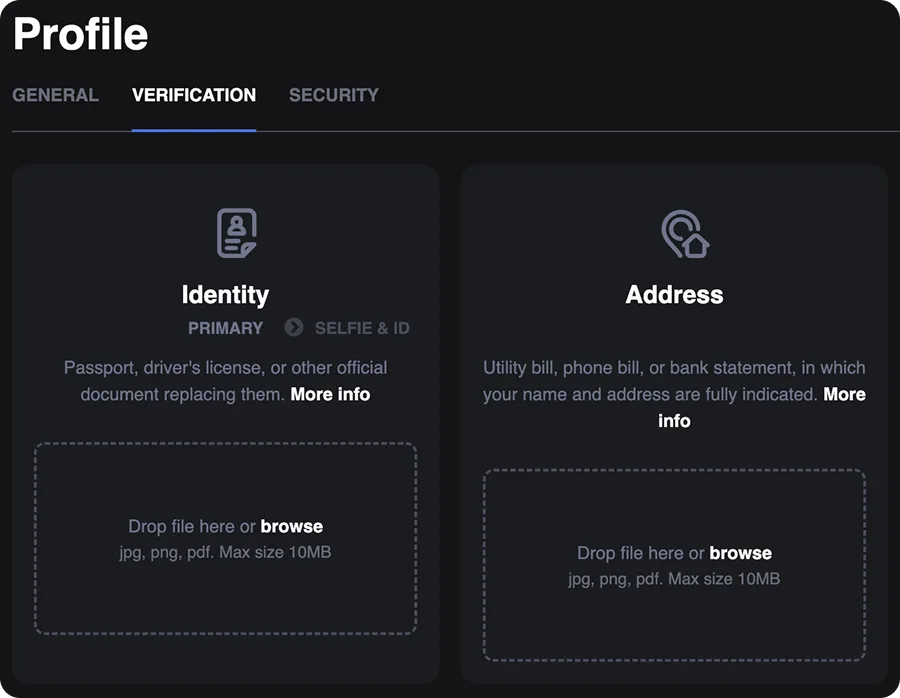Click the Address file drop zone
This screenshot has width=900, height=698.
click(674, 565)
